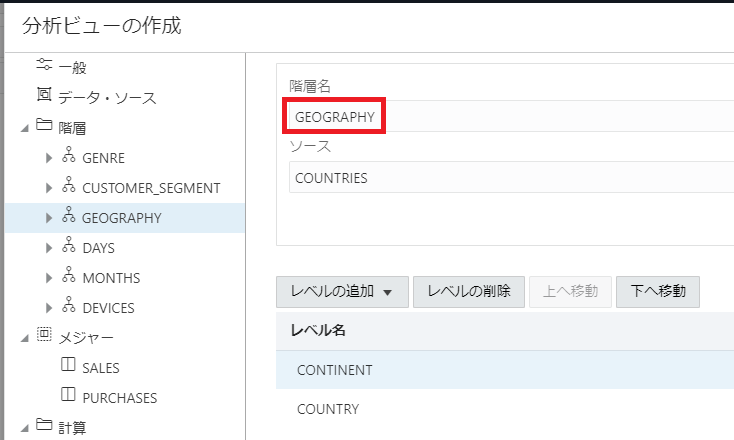This screenshot has width=734, height=440.
Task: Click the Data Source (データ・ソース) icon
Action: tap(44, 96)
